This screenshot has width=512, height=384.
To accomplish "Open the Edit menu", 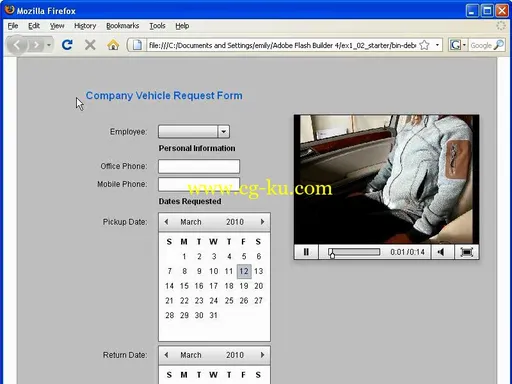I will [x=34, y=26].
